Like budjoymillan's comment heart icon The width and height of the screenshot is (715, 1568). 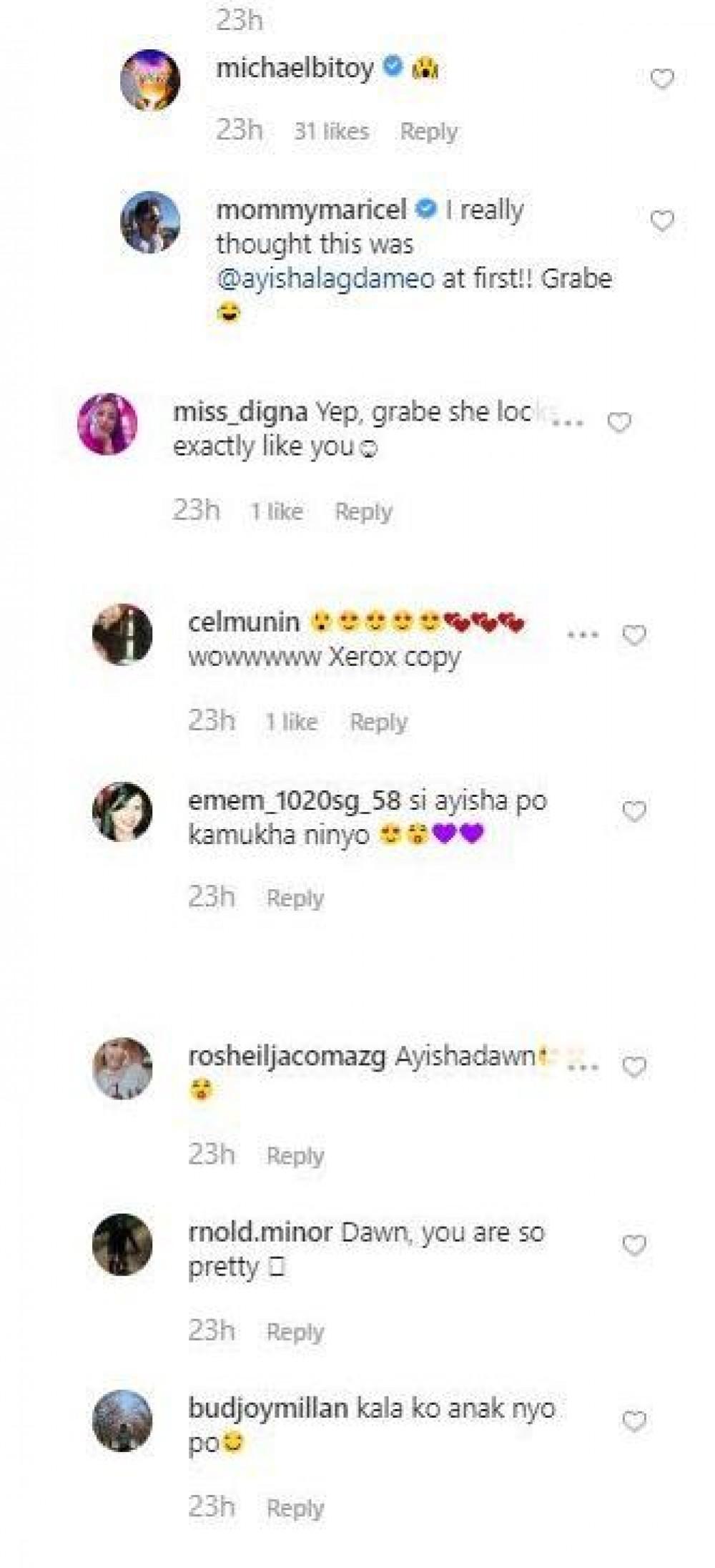click(x=634, y=1421)
